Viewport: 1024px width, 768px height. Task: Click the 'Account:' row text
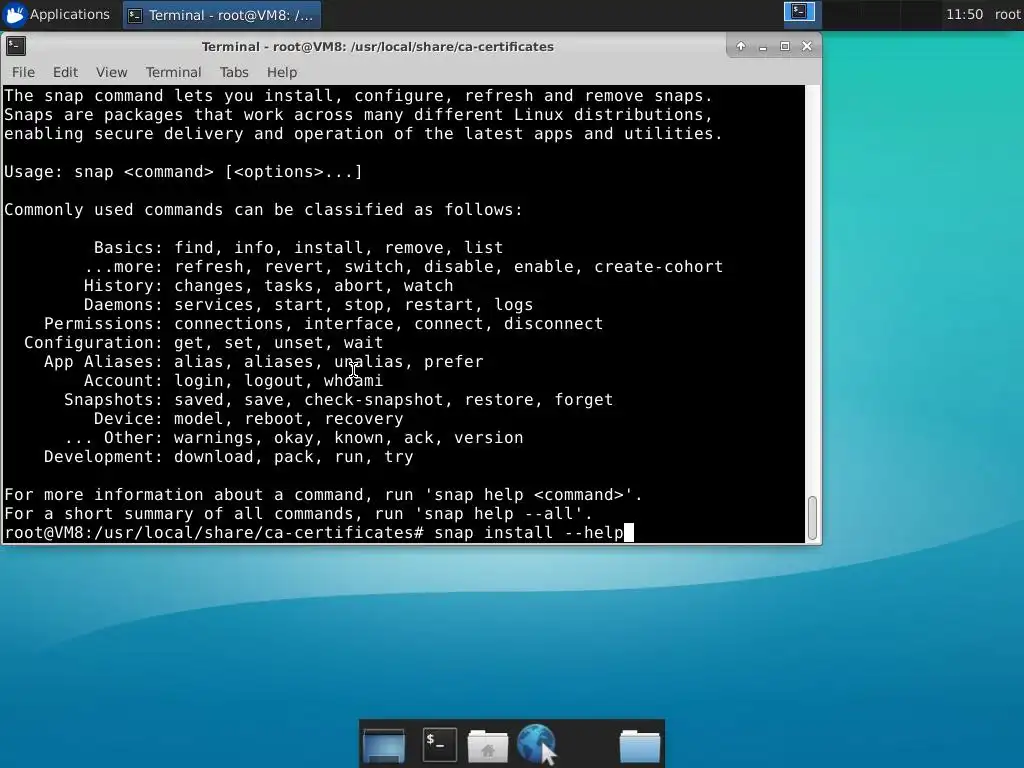[x=233, y=380]
